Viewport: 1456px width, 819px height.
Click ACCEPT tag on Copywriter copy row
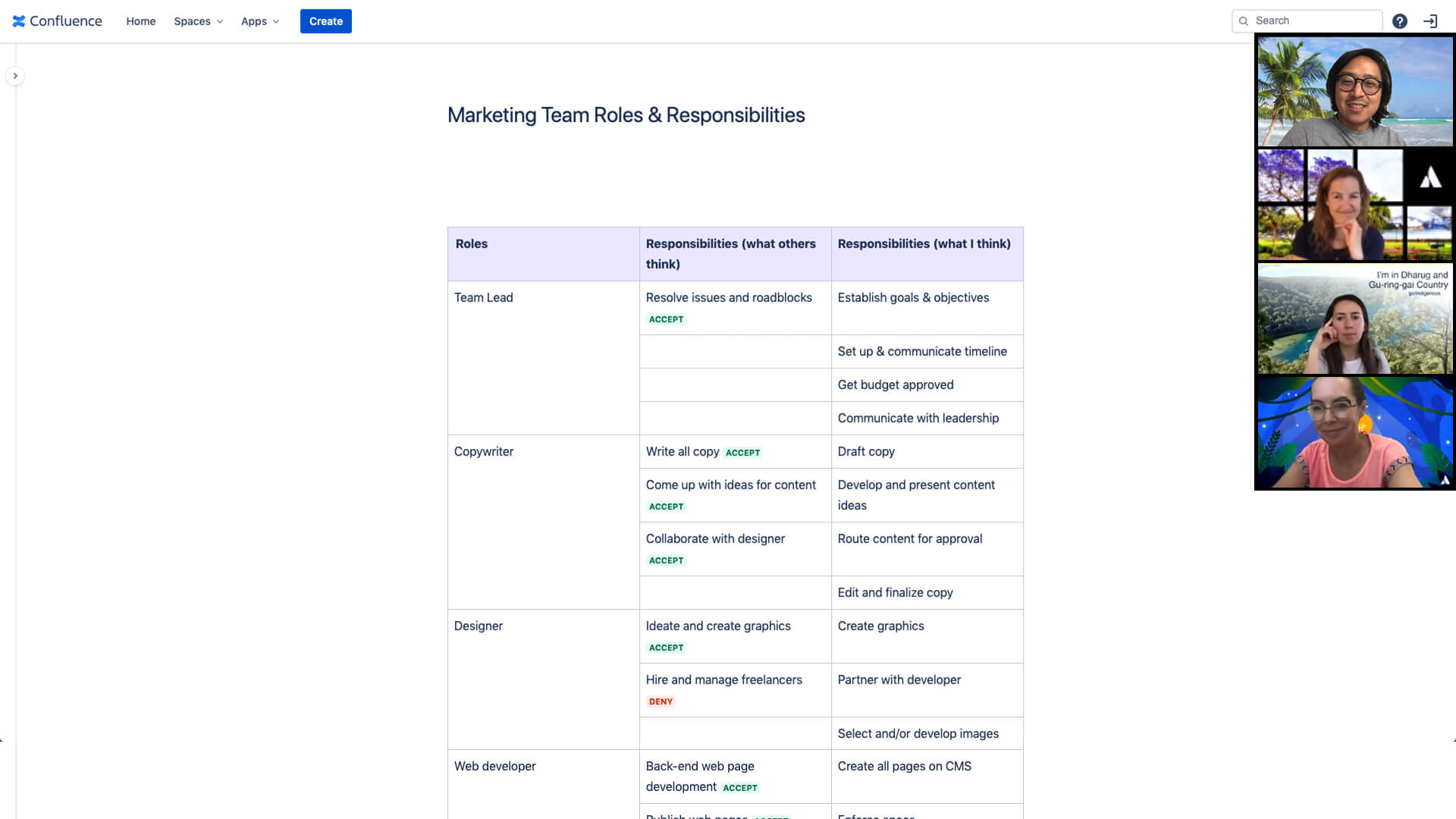click(x=742, y=452)
